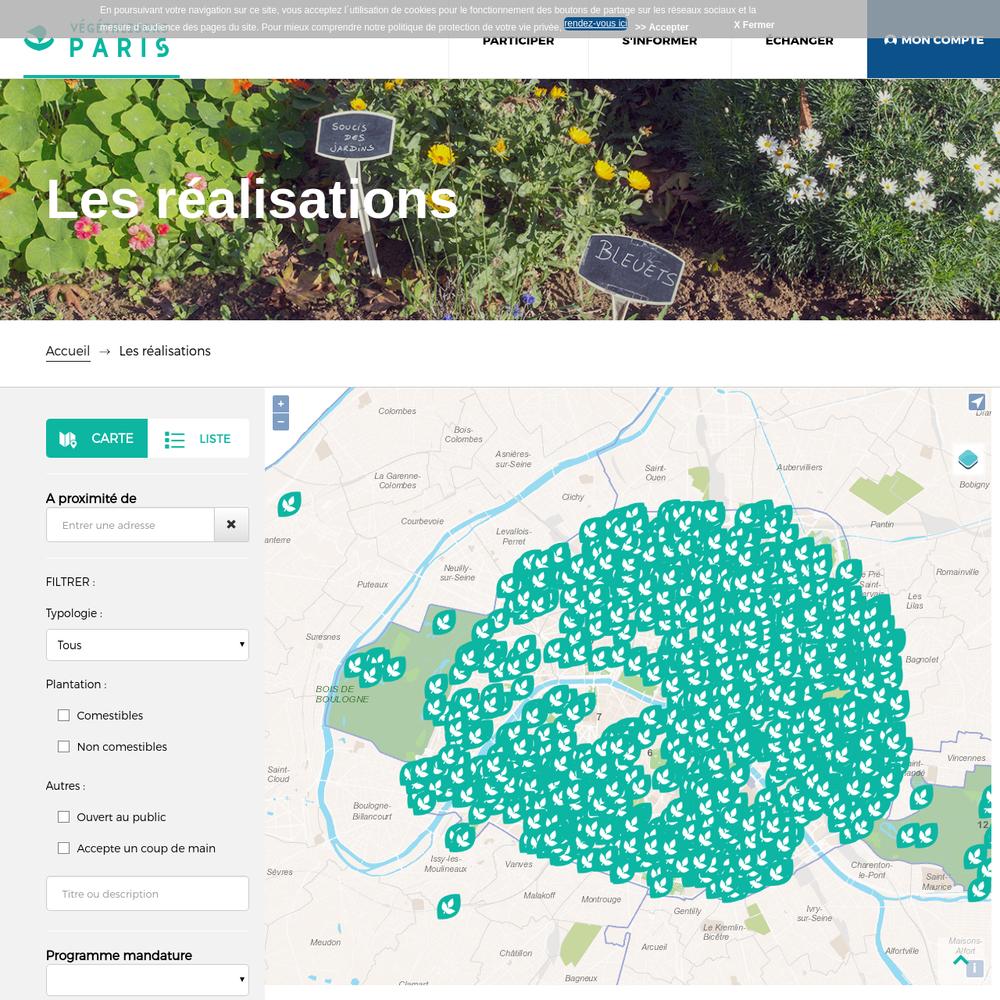
Task: Open the Programme mandature dropdown
Action: (147, 979)
